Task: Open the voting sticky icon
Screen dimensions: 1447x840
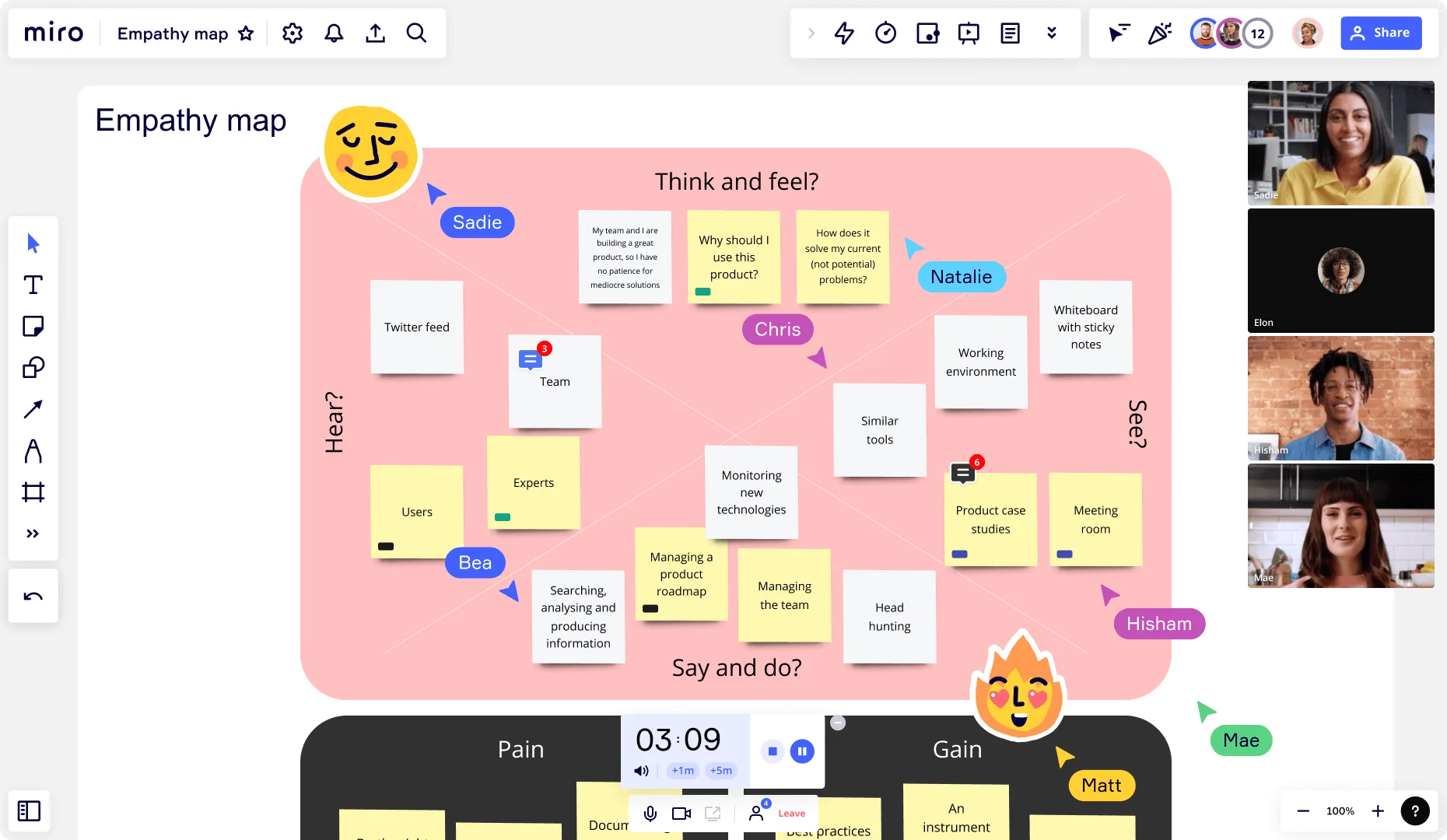Action: pos(927,33)
